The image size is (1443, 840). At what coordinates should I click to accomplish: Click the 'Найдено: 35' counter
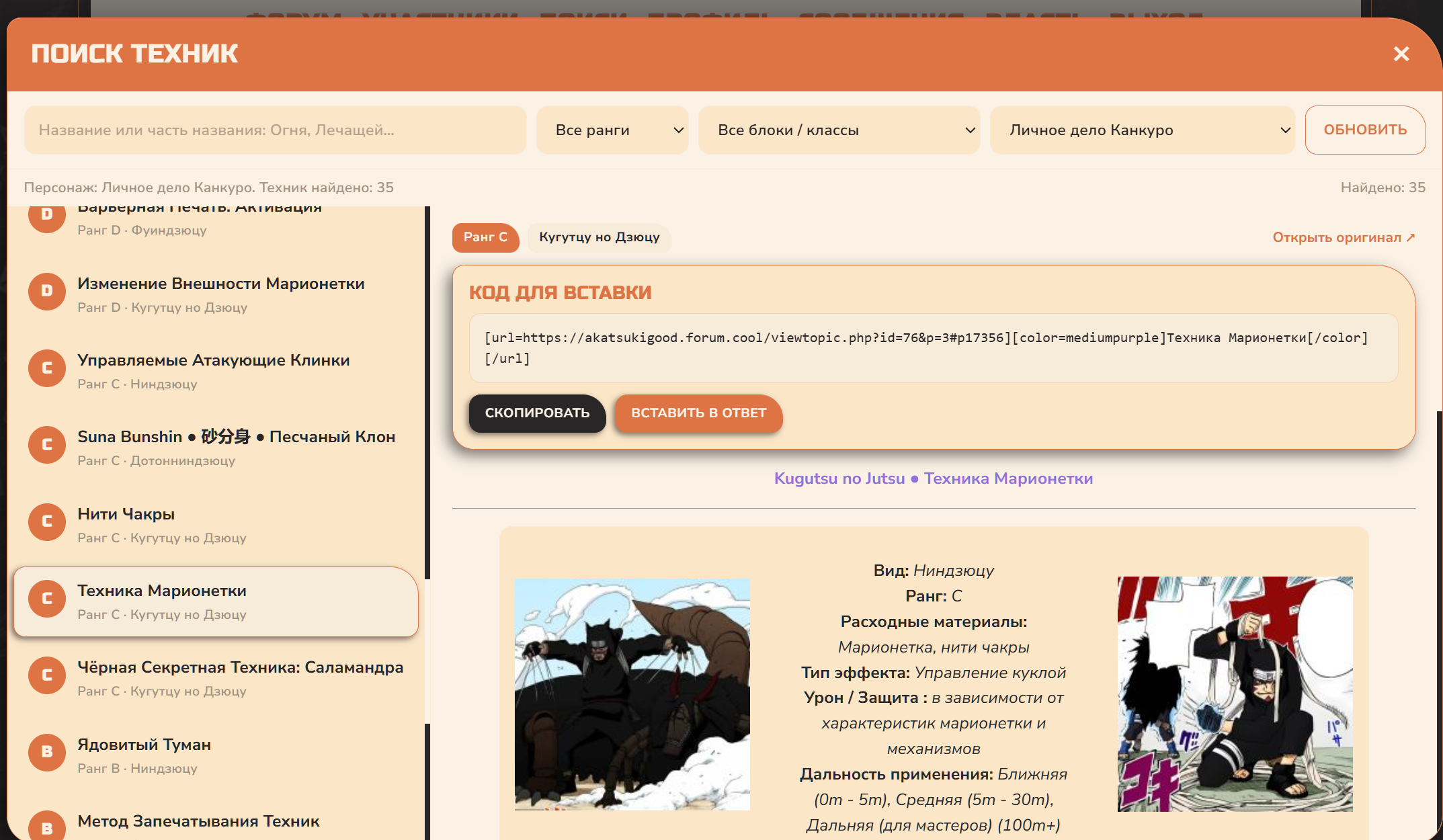pos(1383,187)
